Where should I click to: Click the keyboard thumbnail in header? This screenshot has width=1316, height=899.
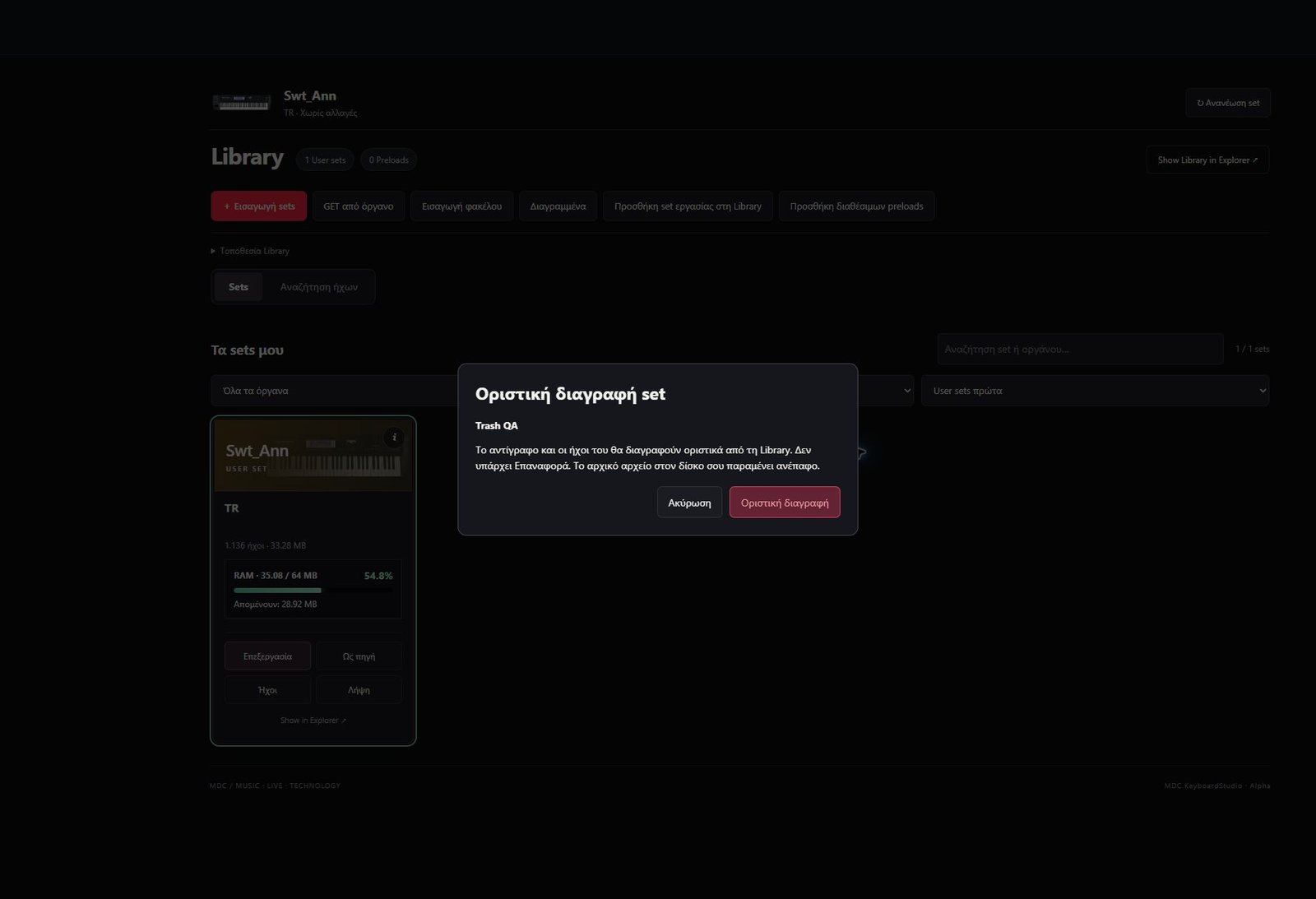[242, 103]
